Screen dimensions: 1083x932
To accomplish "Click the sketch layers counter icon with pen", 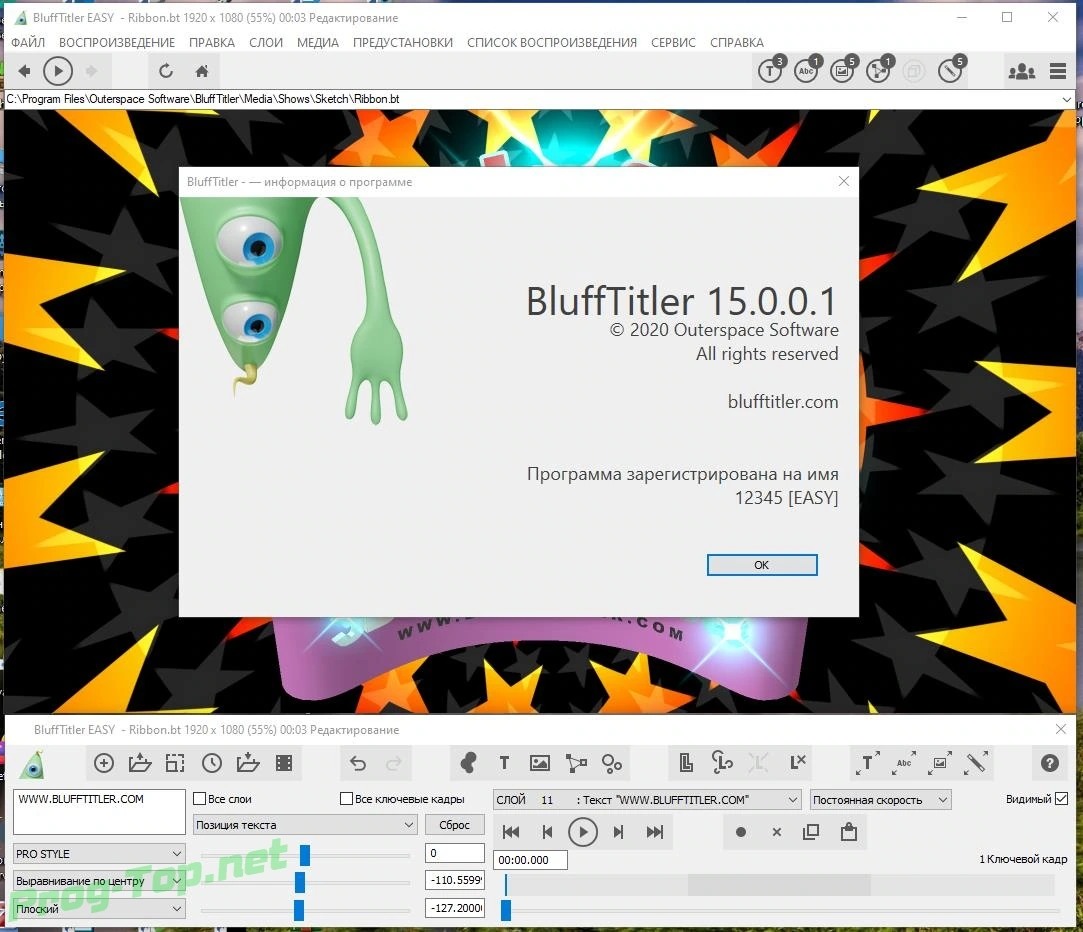I will (x=951, y=70).
